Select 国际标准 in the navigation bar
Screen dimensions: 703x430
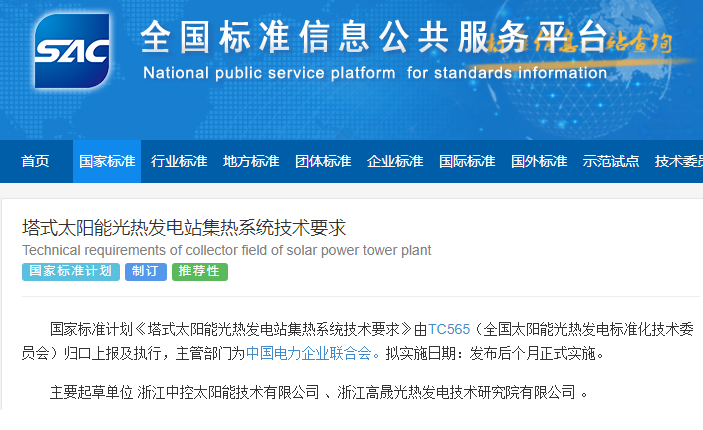tap(467, 161)
